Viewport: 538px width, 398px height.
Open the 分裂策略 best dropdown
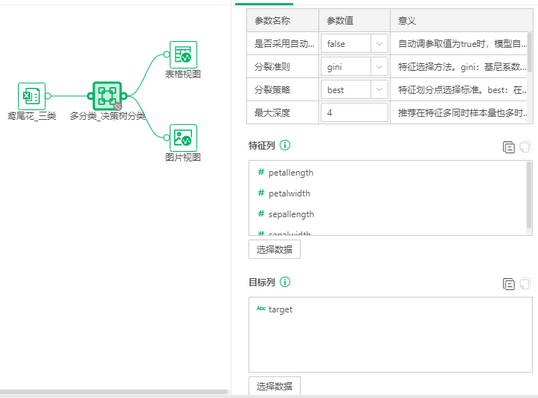tap(354, 90)
